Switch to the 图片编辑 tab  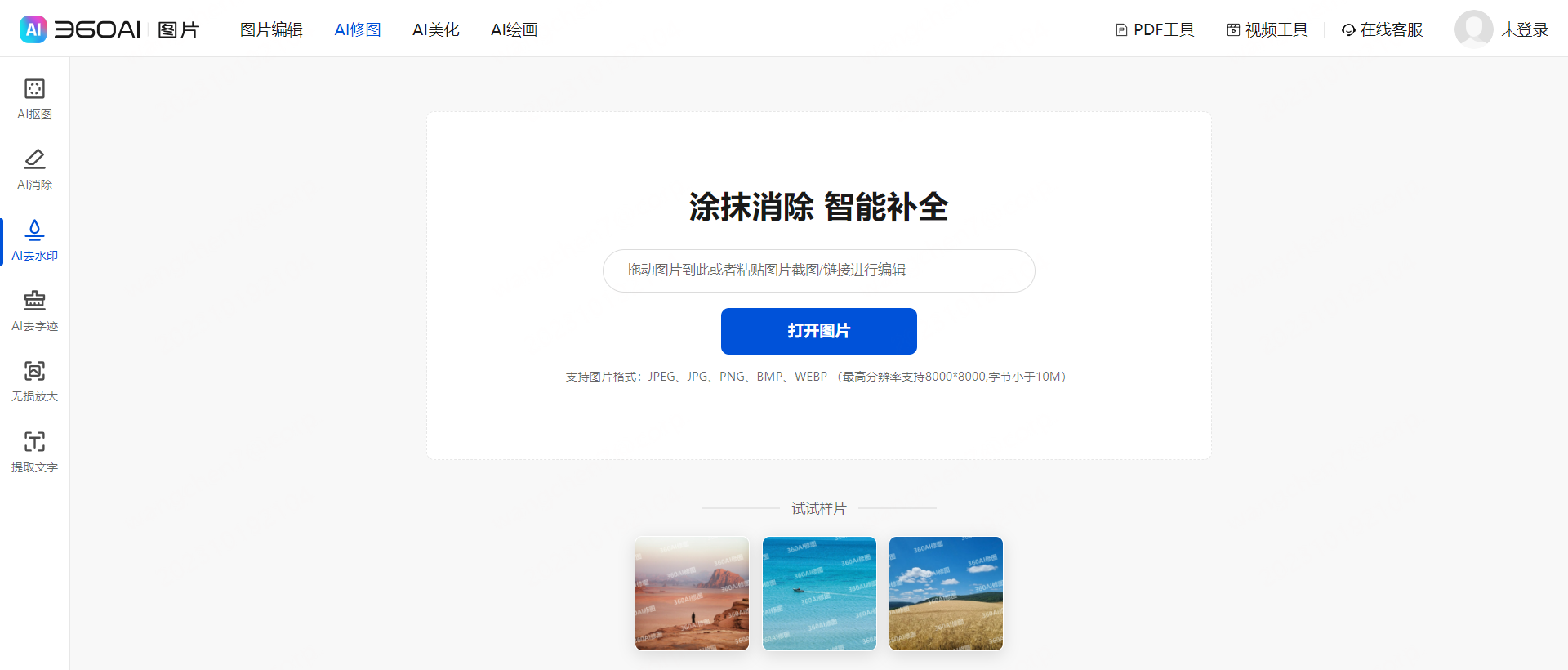(271, 29)
